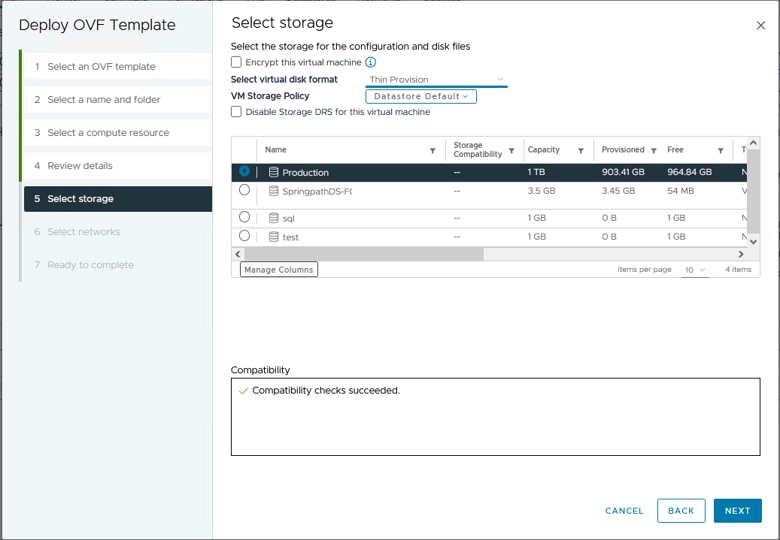Click the table's scroll down arrow
This screenshot has width=780, height=540.
point(753,242)
